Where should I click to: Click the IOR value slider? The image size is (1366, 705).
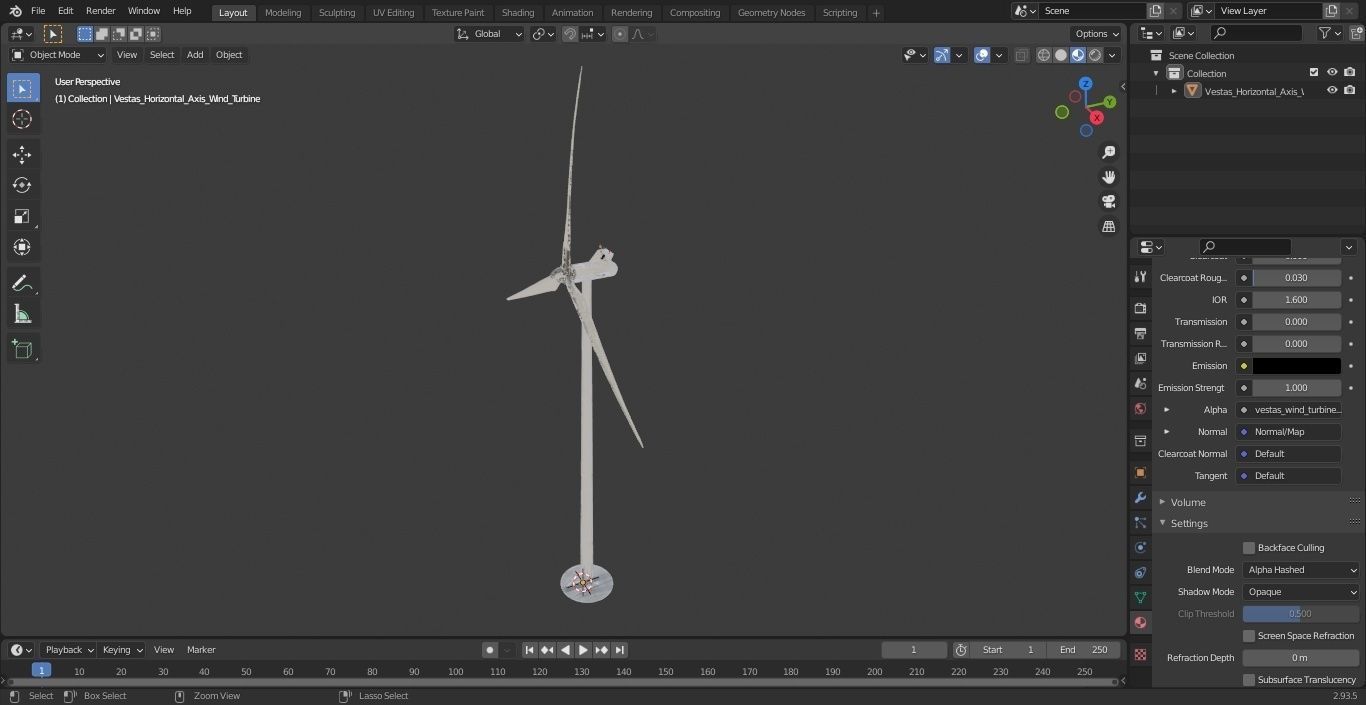coord(1297,300)
